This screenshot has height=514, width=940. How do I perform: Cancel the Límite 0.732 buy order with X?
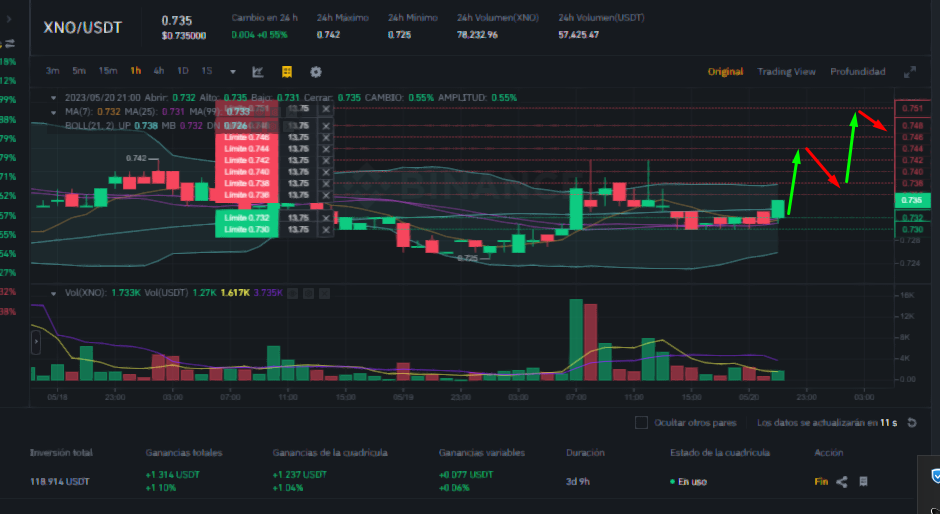tap(326, 218)
